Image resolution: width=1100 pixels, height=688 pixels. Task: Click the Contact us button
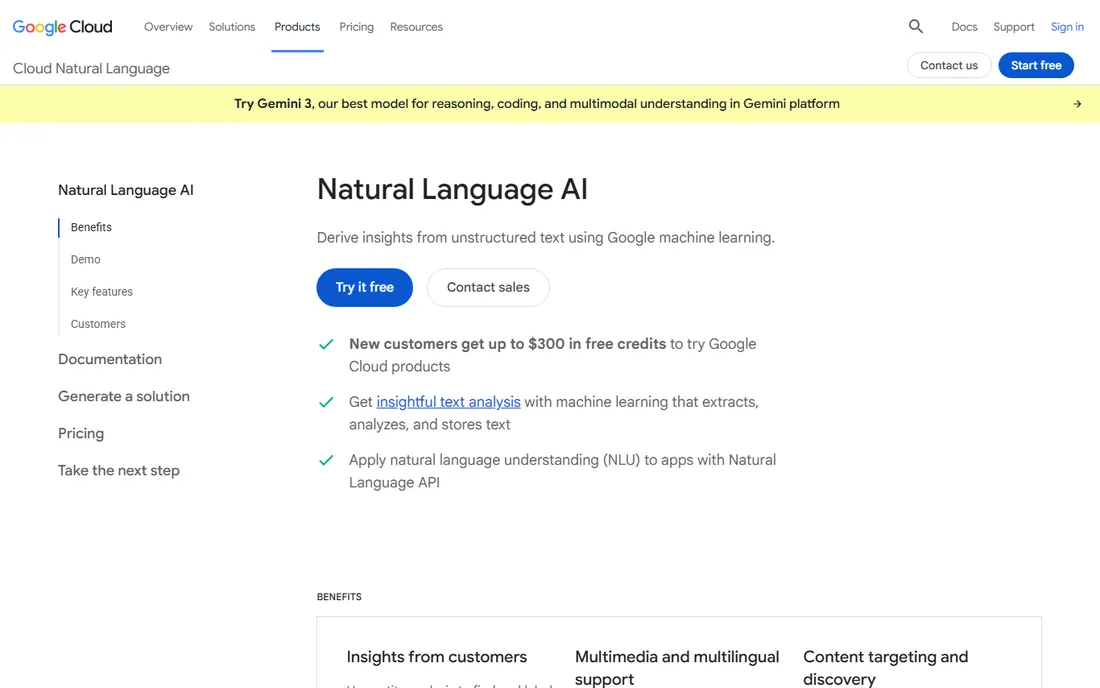(948, 65)
